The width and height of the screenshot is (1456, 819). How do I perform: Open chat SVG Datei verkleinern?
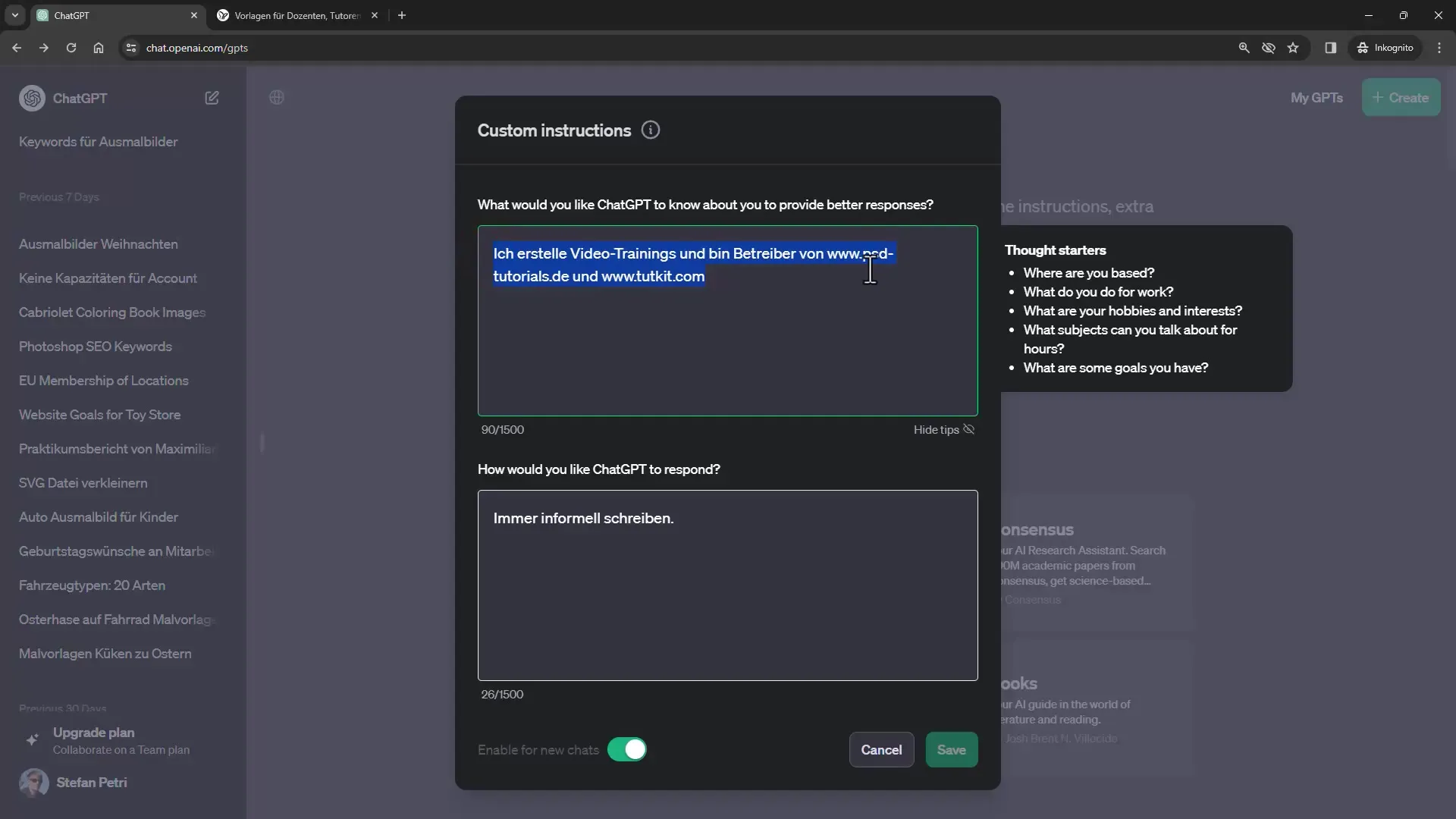tap(83, 483)
